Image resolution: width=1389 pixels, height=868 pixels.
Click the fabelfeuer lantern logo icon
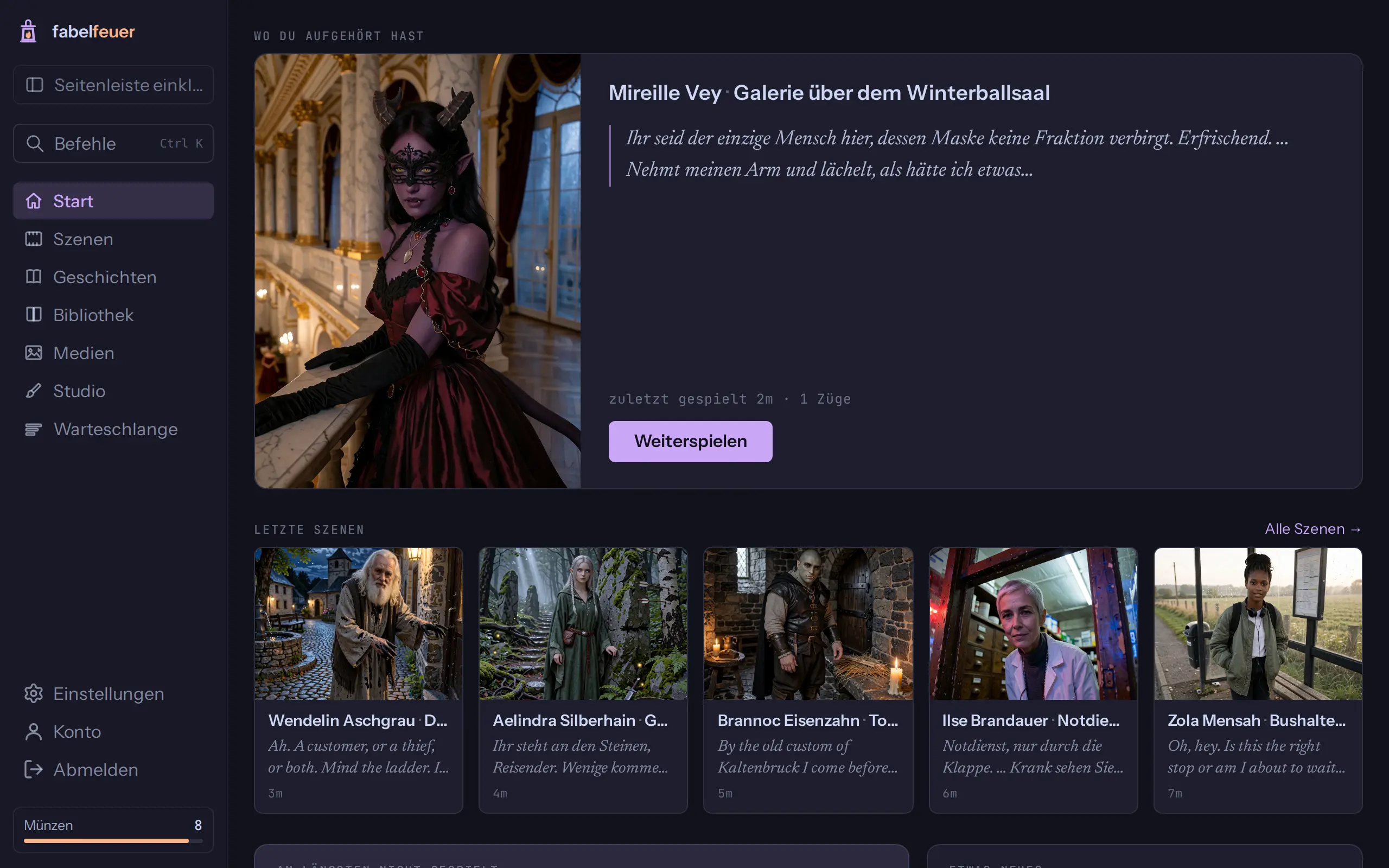(x=28, y=31)
